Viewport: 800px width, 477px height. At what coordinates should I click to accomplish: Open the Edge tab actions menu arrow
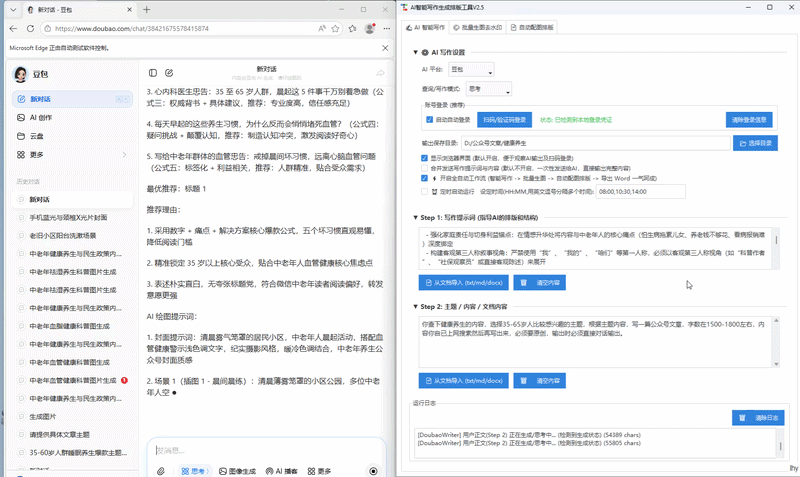[13, 9]
